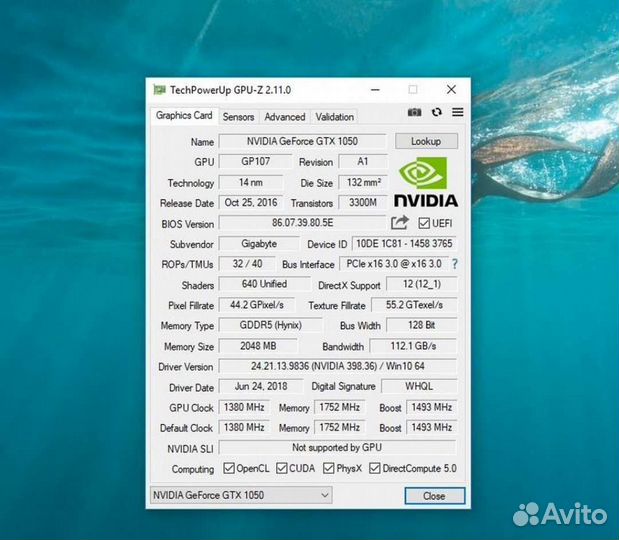Click the Die Size value 132 mm²
The width and height of the screenshot is (619, 540).
(x=363, y=182)
